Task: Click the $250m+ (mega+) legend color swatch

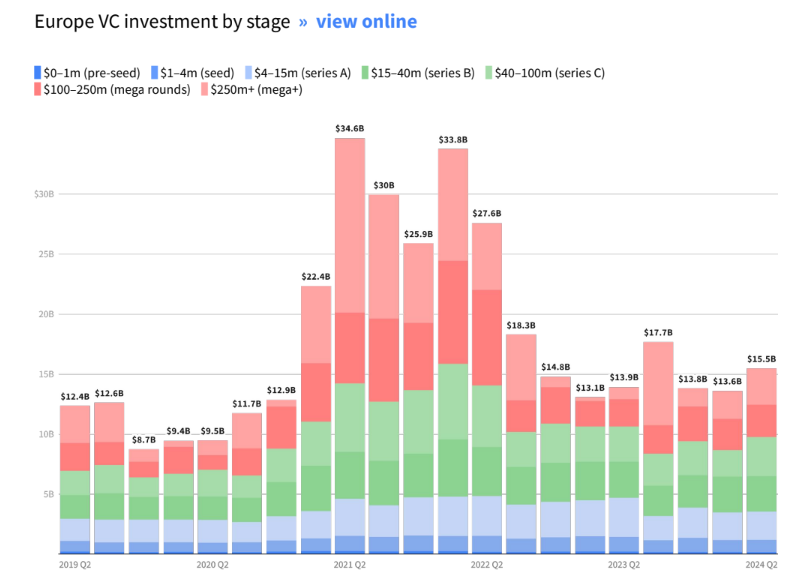Action: 204,90
